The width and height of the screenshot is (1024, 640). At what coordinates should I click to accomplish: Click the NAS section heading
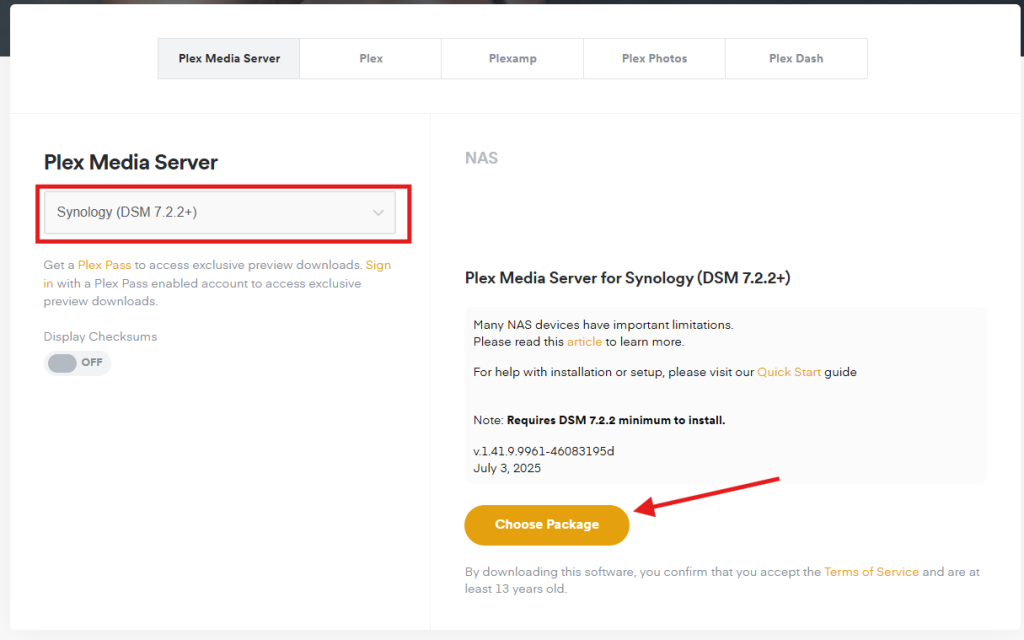481,158
